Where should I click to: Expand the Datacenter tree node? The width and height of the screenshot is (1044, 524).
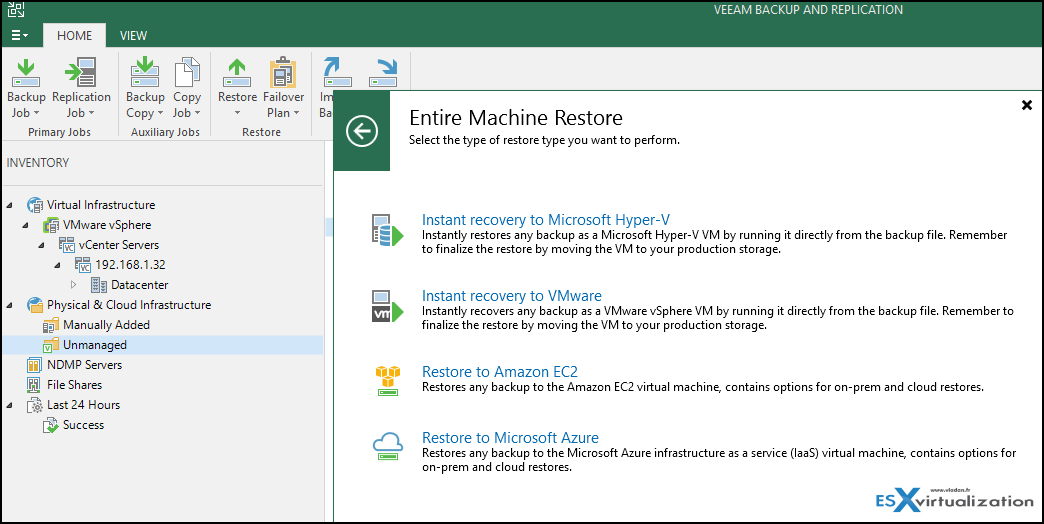(73, 284)
